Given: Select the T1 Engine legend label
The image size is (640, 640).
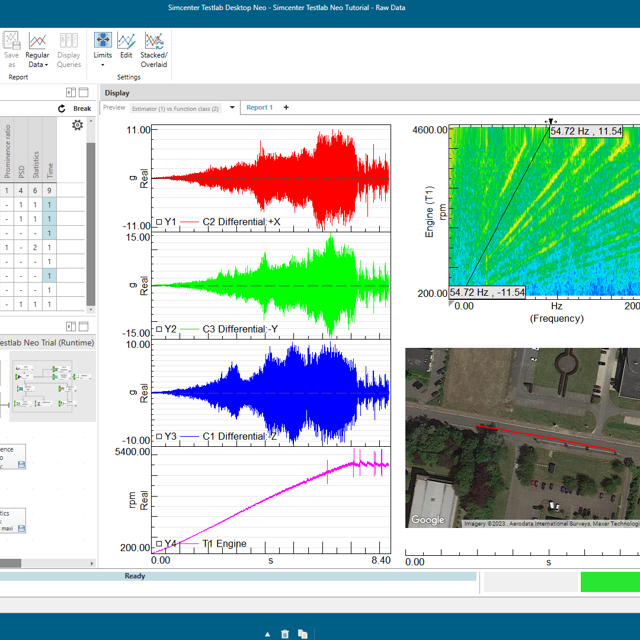Looking at the screenshot, I should [x=224, y=544].
